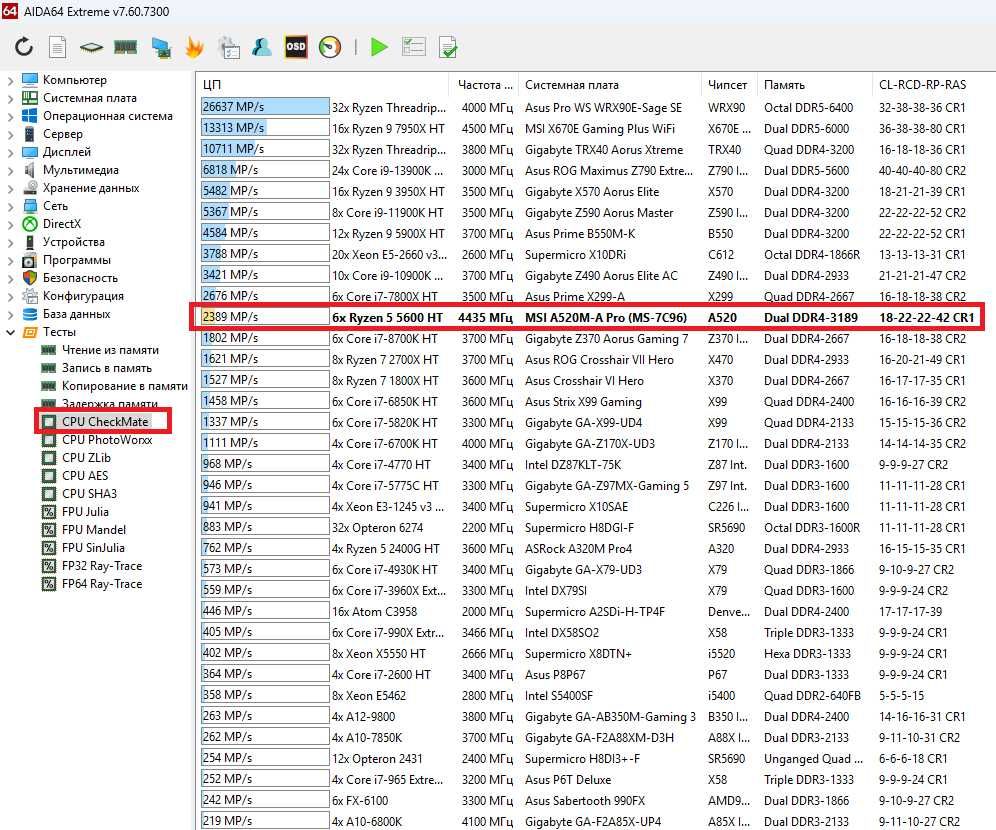Click the results list toolbar icon
996x830 pixels.
pyautogui.click(x=414, y=47)
